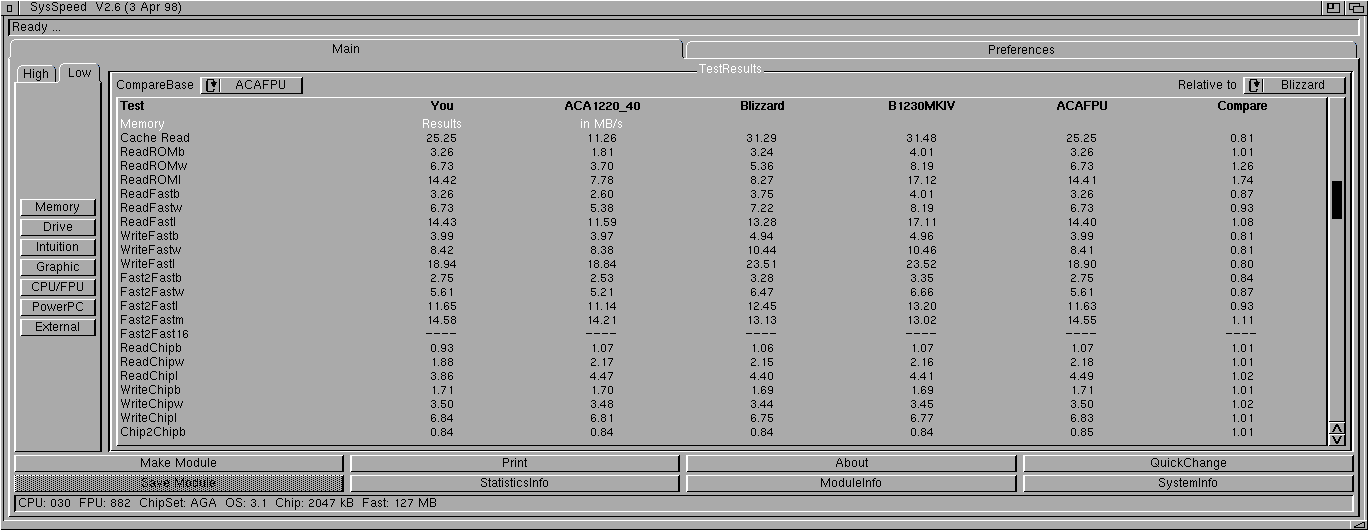Select the WriteFastw row
The width and height of the screenshot is (1368, 530).
click(722, 250)
